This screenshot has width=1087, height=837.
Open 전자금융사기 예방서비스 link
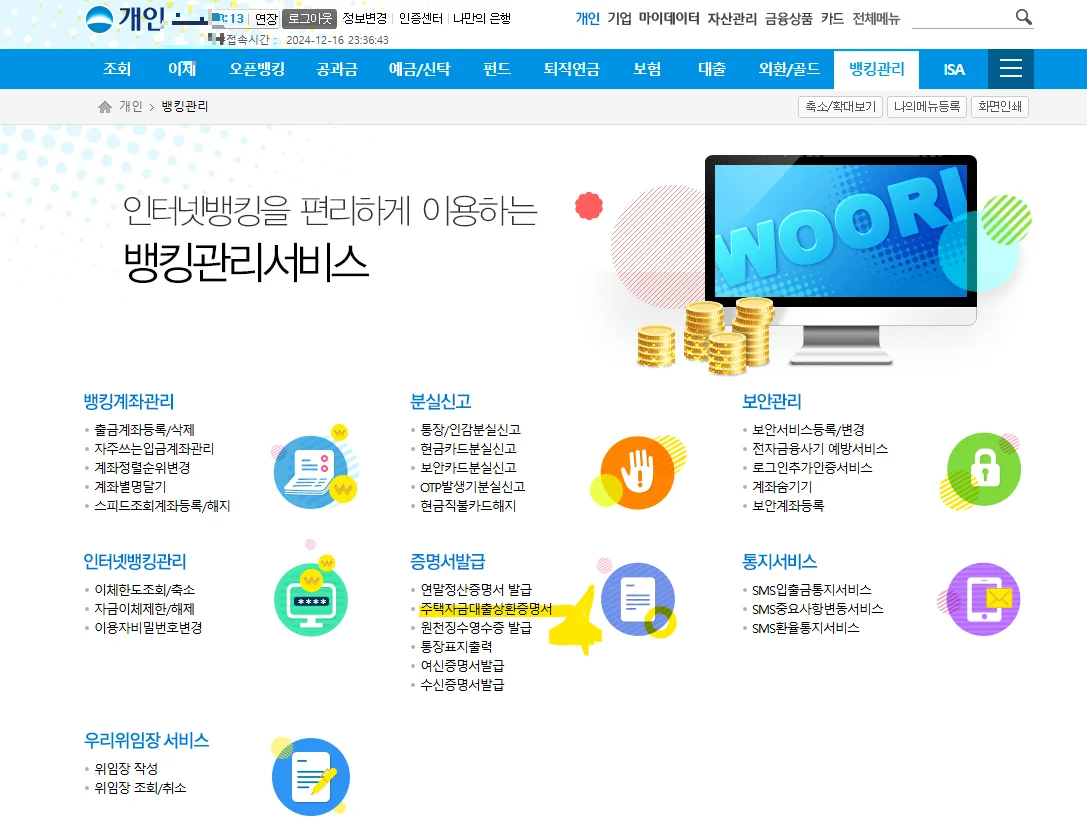point(820,449)
